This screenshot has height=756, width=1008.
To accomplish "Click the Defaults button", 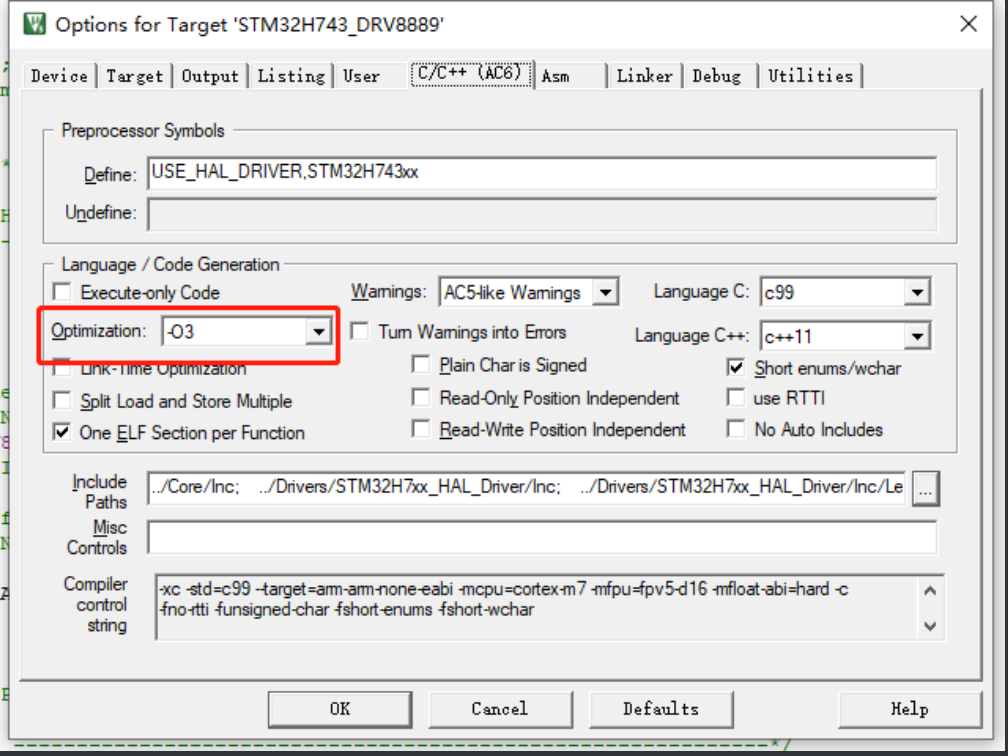I will (x=661, y=709).
